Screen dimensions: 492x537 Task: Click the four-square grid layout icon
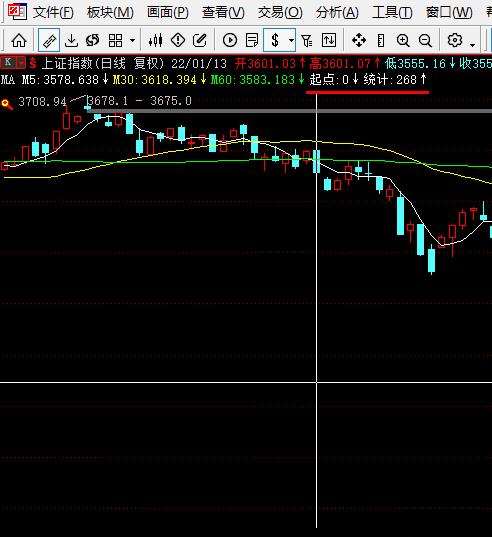115,40
